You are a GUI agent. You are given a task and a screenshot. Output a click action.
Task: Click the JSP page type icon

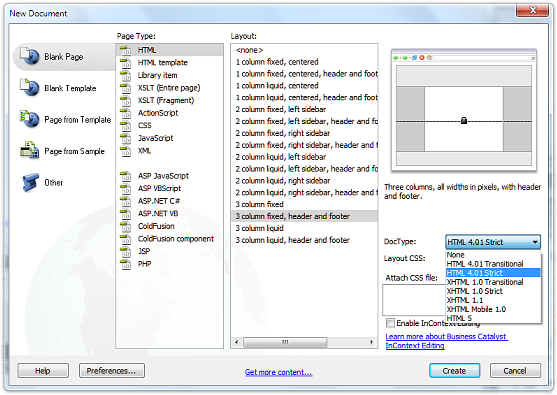125,251
